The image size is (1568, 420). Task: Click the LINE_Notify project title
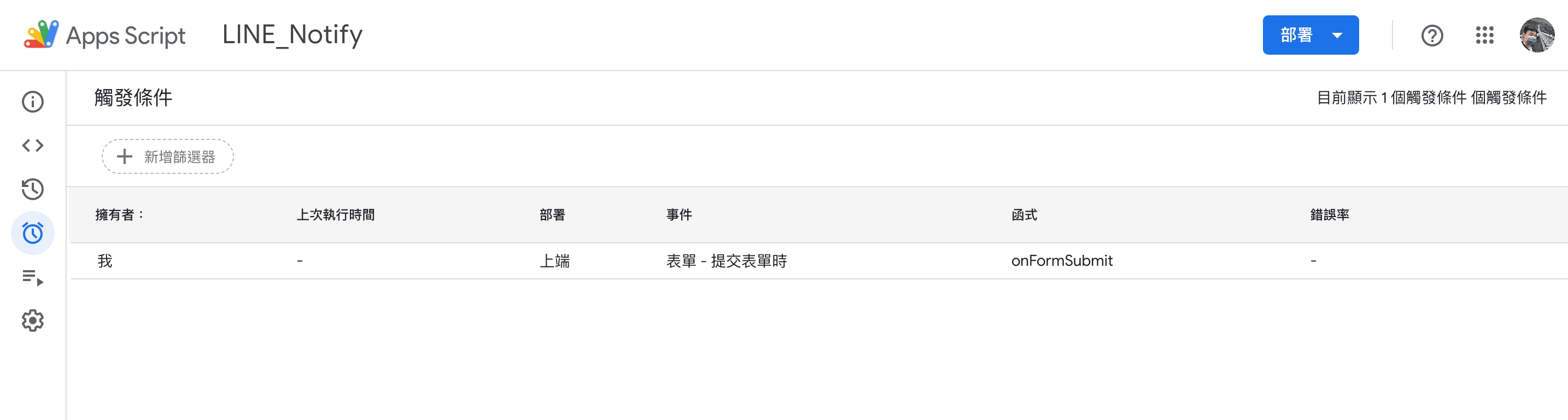tap(292, 34)
